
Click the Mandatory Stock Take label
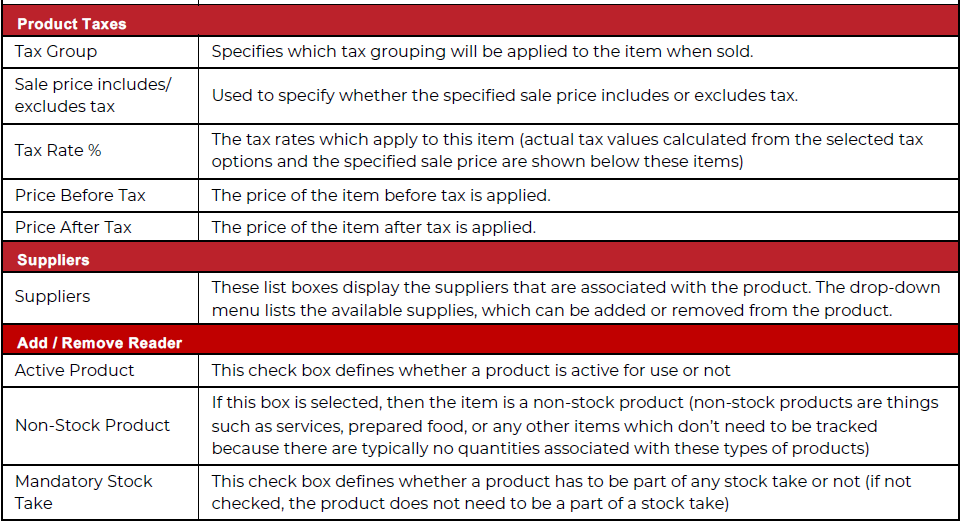[x=83, y=493]
